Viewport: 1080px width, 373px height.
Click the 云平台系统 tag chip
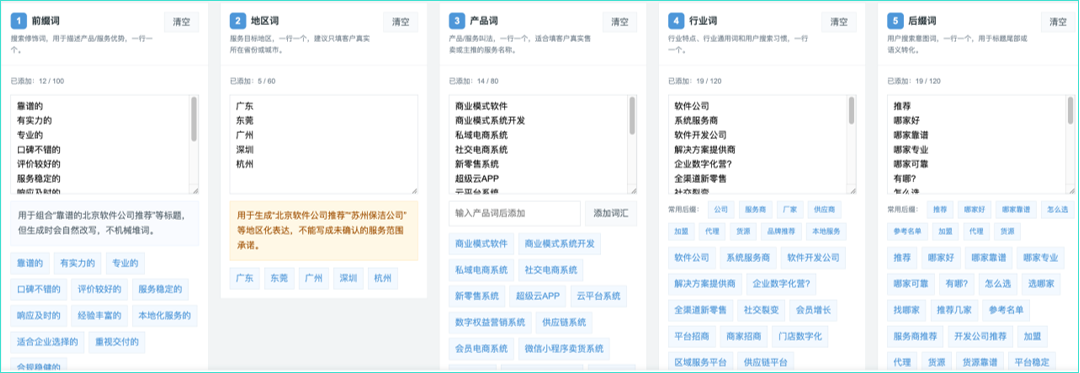pos(599,297)
